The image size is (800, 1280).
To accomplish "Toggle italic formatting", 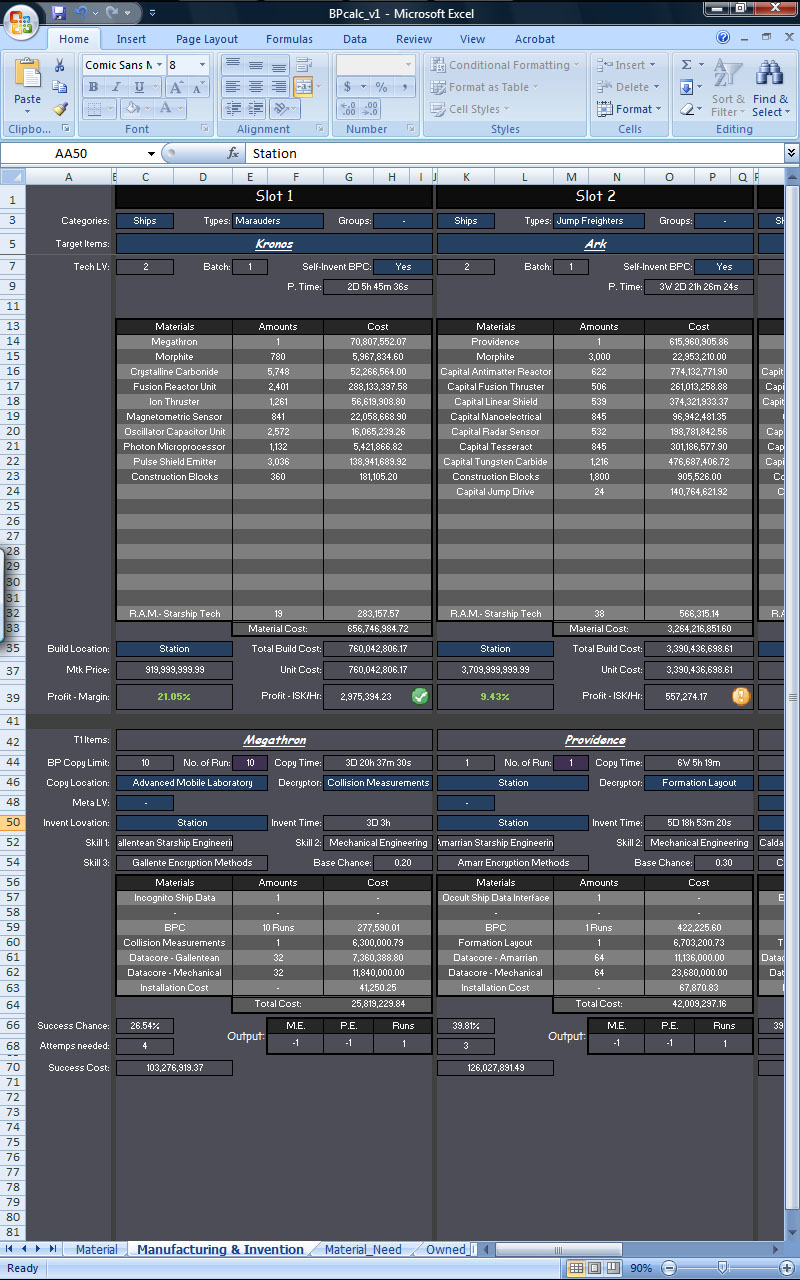I will coord(114,87).
